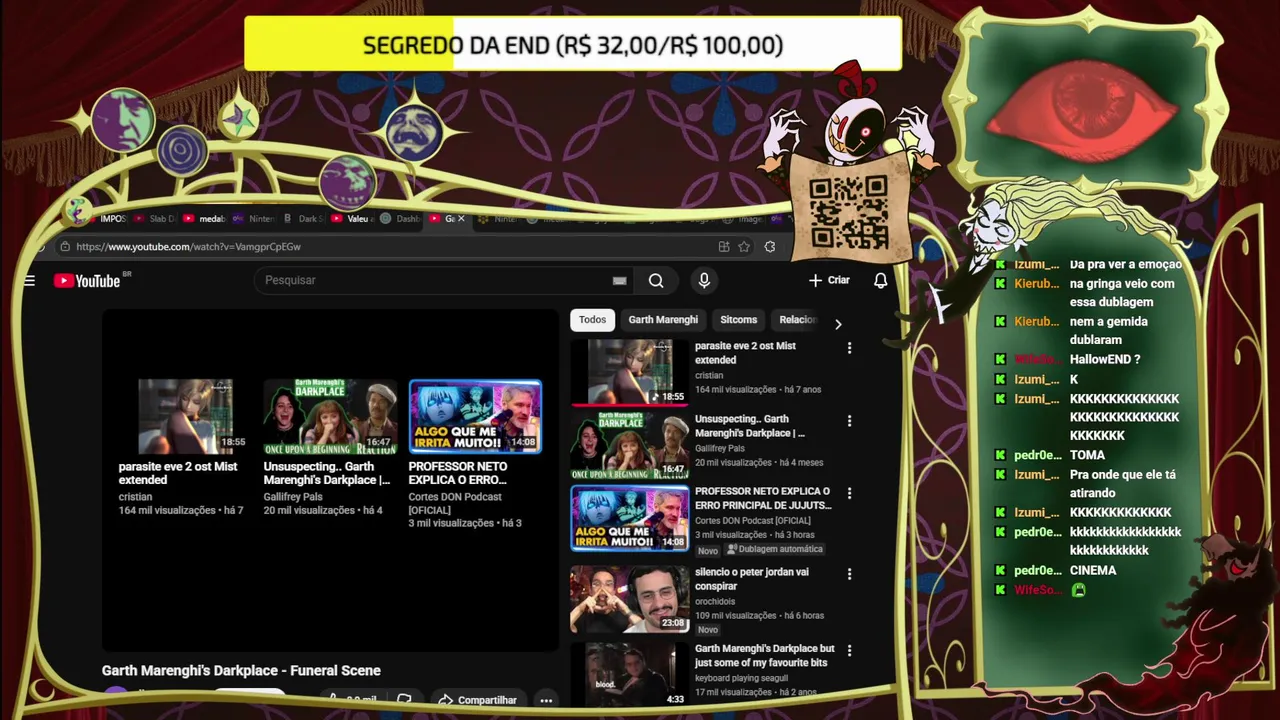Image resolution: width=1280 pixels, height=720 pixels.
Task: Play endscreen Unsuspecting Darkplace suggestion
Action: [330, 416]
